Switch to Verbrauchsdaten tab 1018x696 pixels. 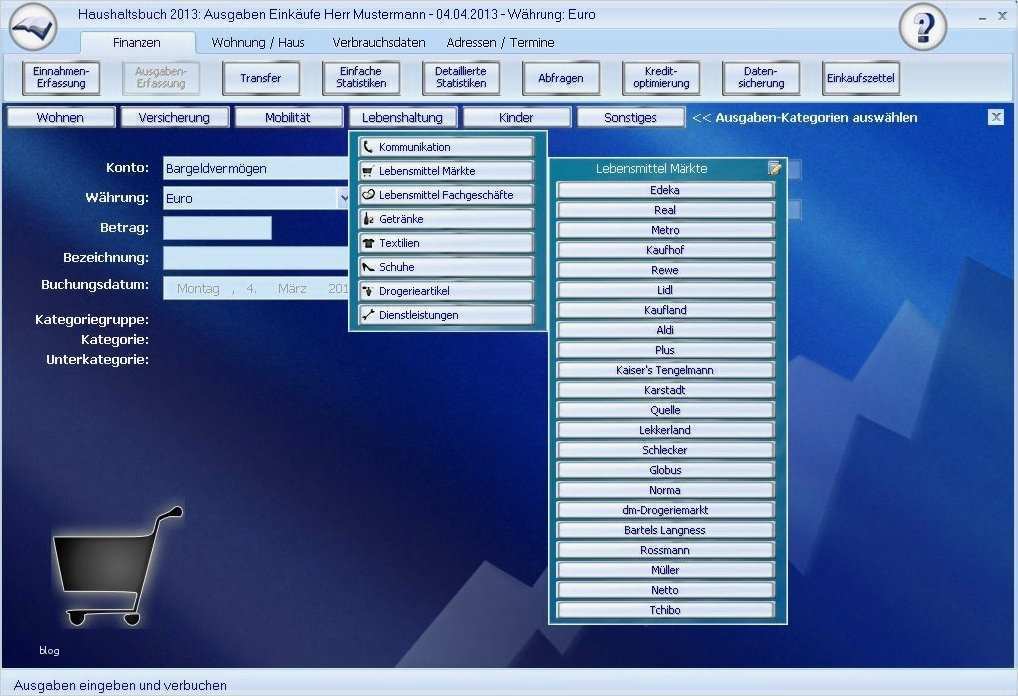point(379,43)
